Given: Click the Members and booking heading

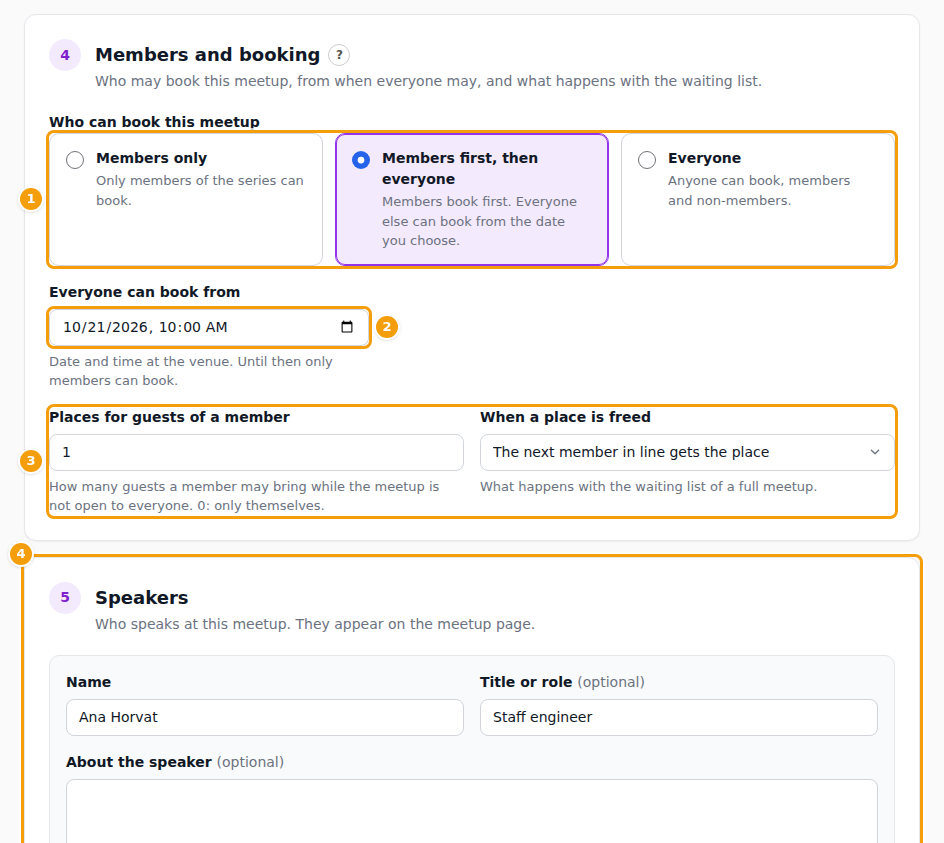Looking at the screenshot, I should pos(208,55).
